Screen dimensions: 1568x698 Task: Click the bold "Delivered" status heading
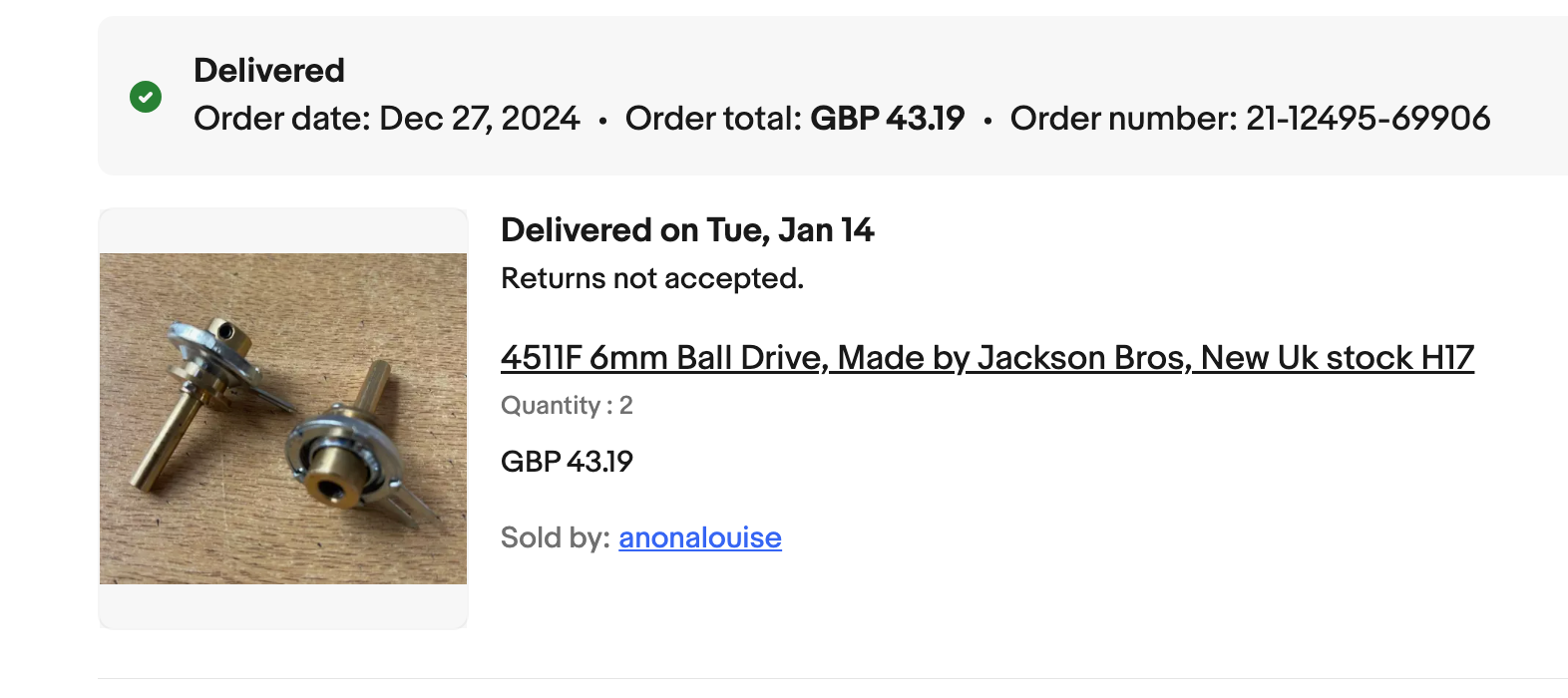[x=269, y=71]
